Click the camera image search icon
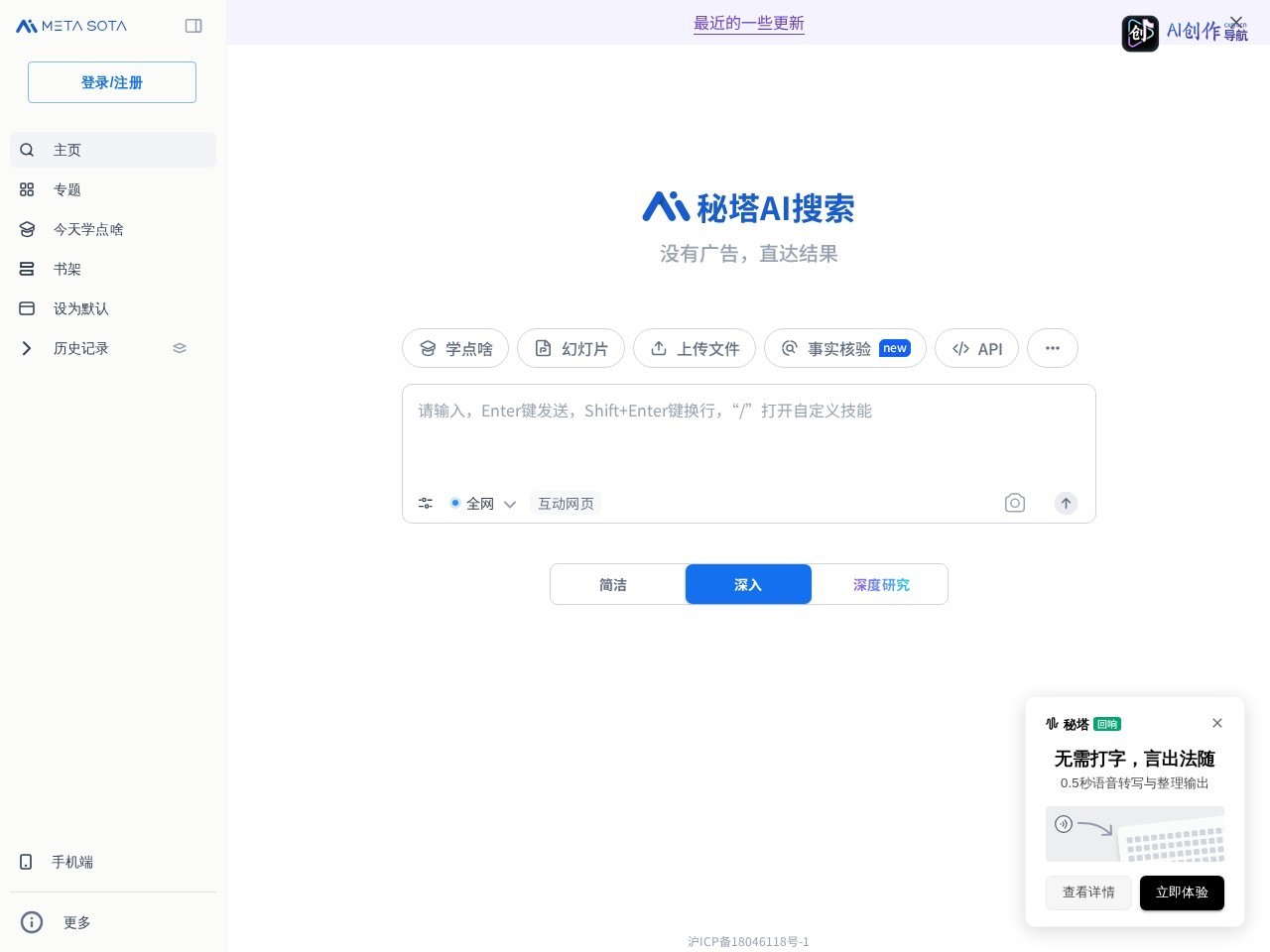 [1015, 503]
